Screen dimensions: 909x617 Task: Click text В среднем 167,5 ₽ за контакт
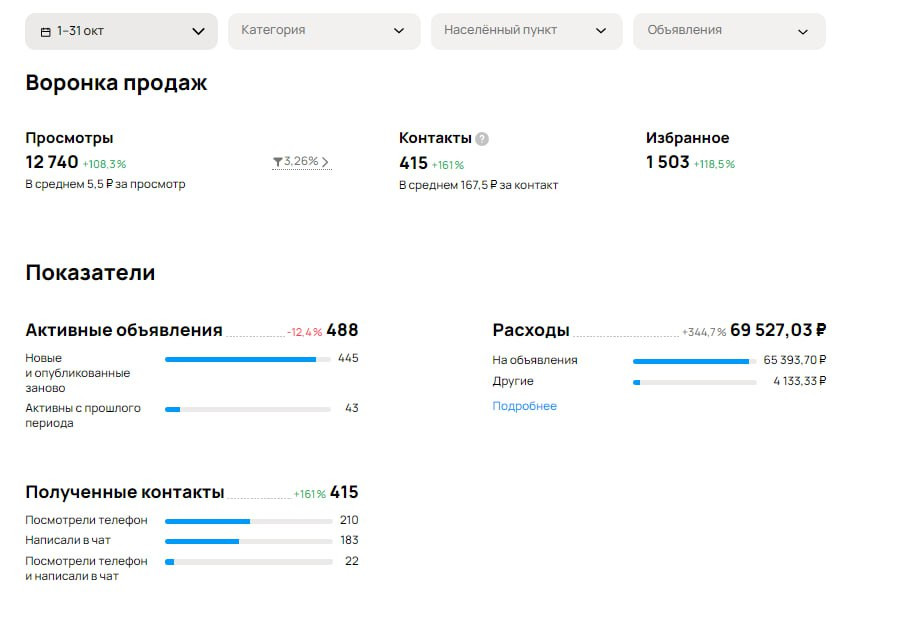pos(479,186)
